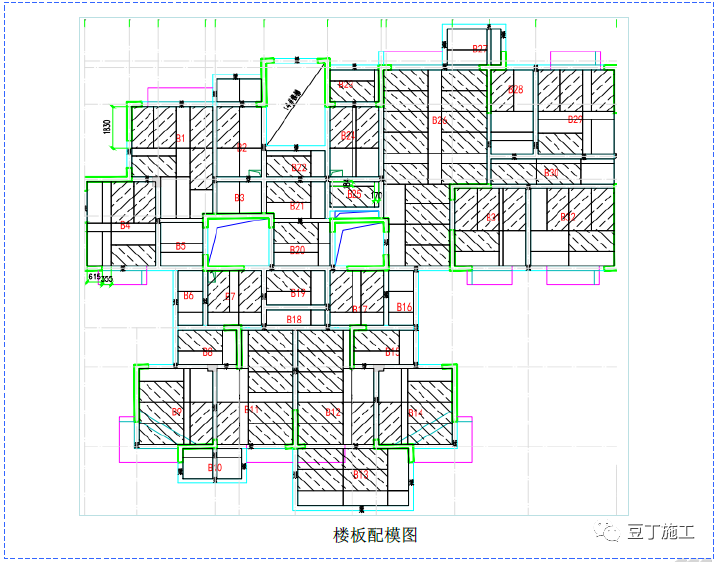Select the B10 slab label
717x562 pixels.
click(215, 467)
